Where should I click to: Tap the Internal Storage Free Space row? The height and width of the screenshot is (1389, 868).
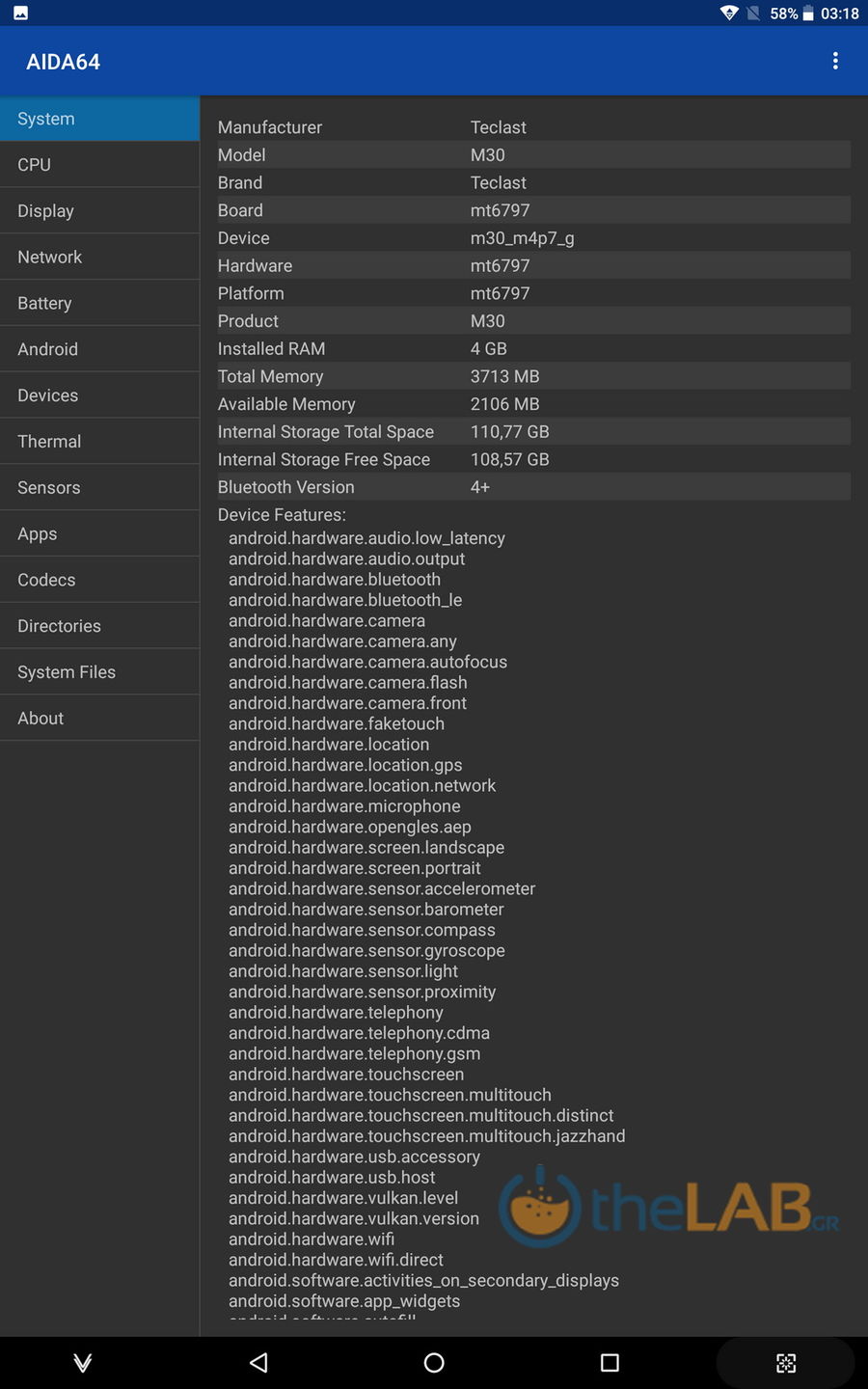coord(532,460)
